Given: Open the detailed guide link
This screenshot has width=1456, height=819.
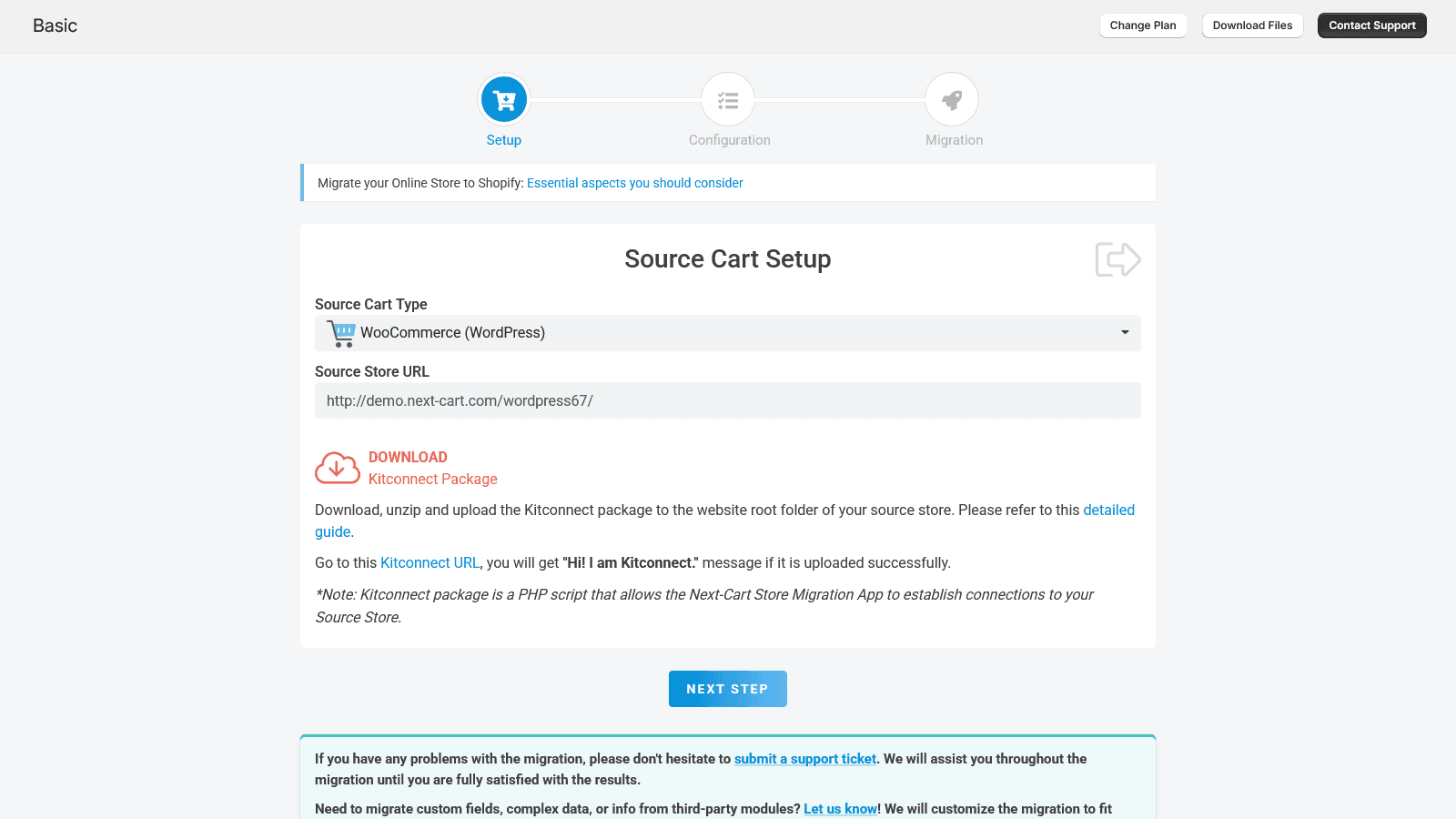Looking at the screenshot, I should 1108,510.
